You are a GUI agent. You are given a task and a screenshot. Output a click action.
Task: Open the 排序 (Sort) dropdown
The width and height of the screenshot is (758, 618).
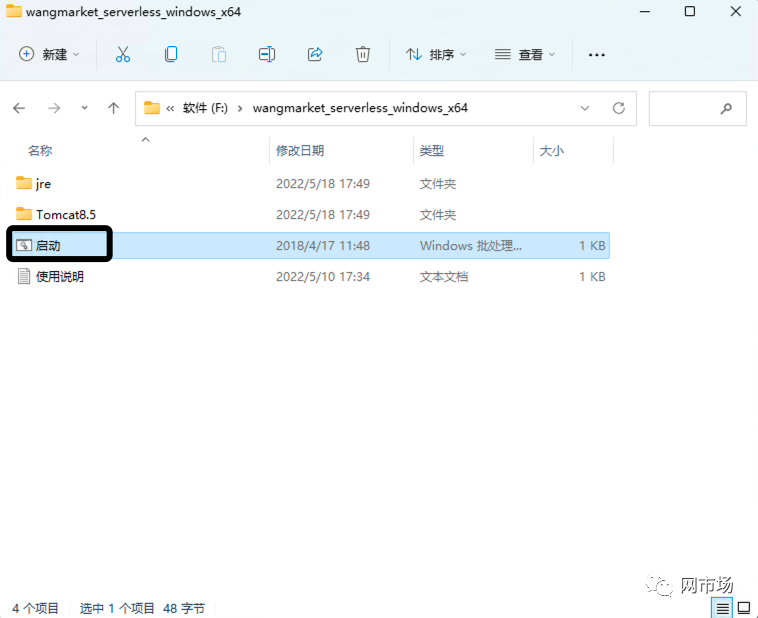(436, 54)
